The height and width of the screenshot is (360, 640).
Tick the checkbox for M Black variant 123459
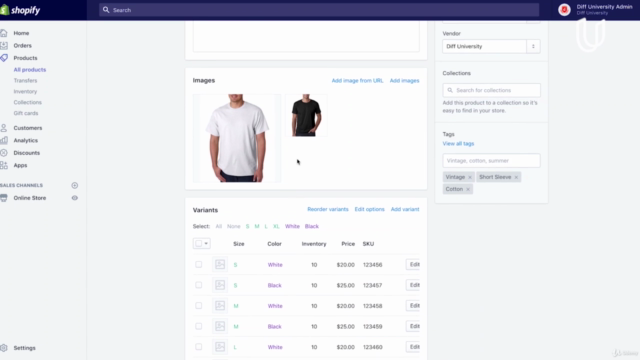[199, 326]
